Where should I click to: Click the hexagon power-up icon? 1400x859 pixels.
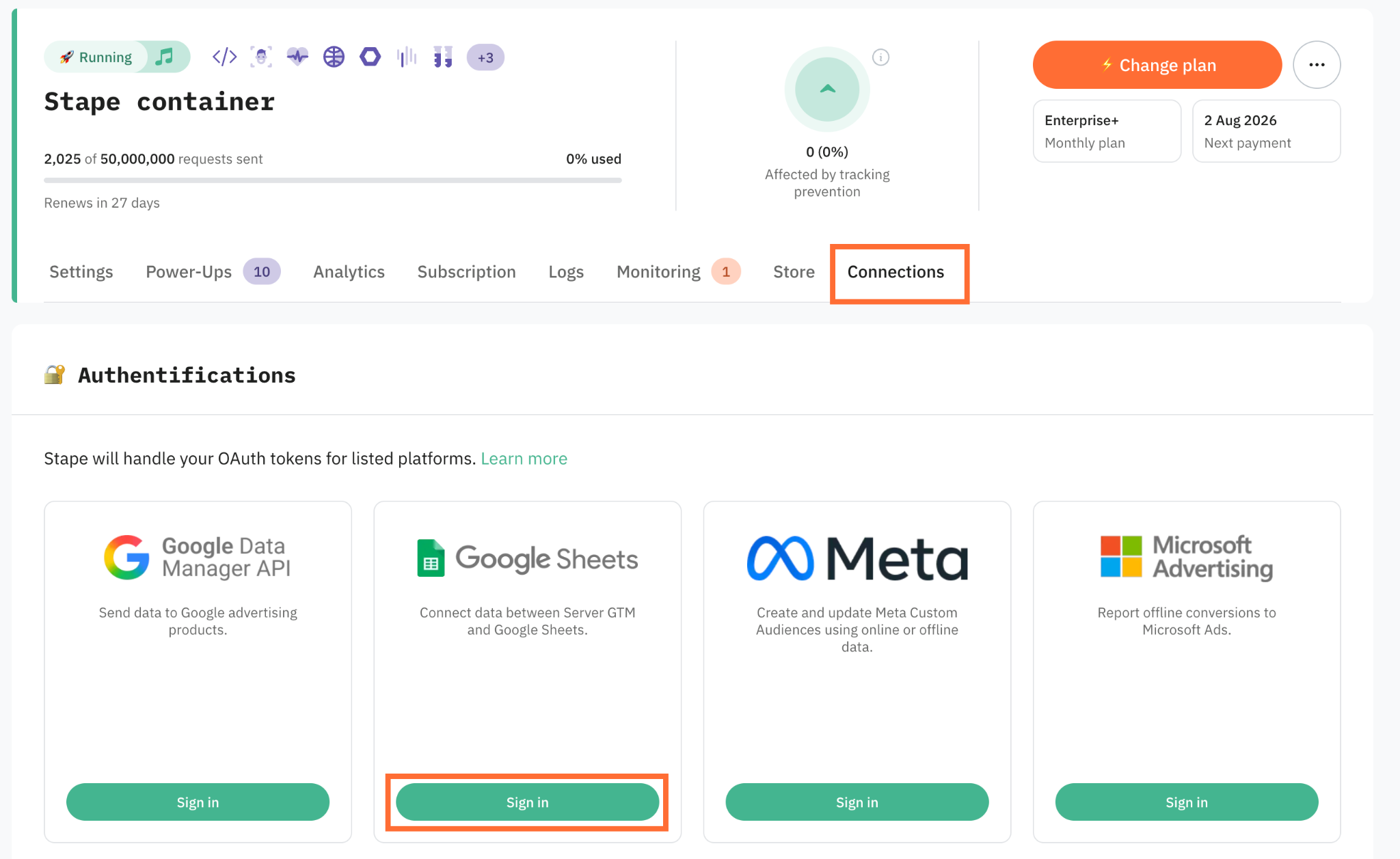pyautogui.click(x=370, y=57)
